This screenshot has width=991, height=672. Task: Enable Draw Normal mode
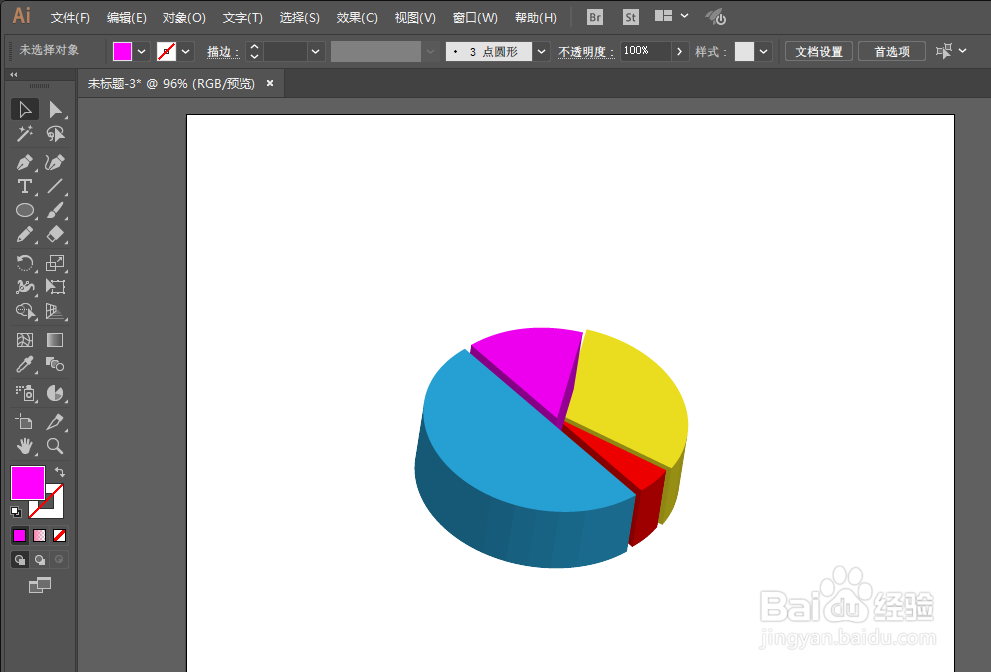(x=20, y=559)
